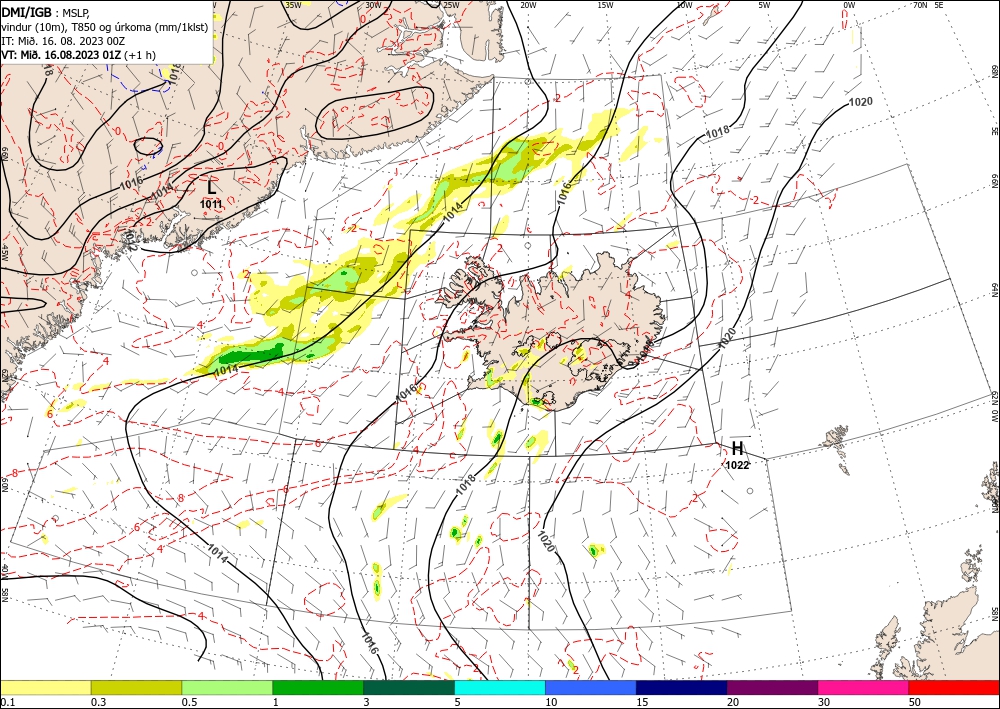Click the navy 15–20 mm legend swatch
Image resolution: width=1000 pixels, height=709 pixels.
pyautogui.click(x=681, y=687)
